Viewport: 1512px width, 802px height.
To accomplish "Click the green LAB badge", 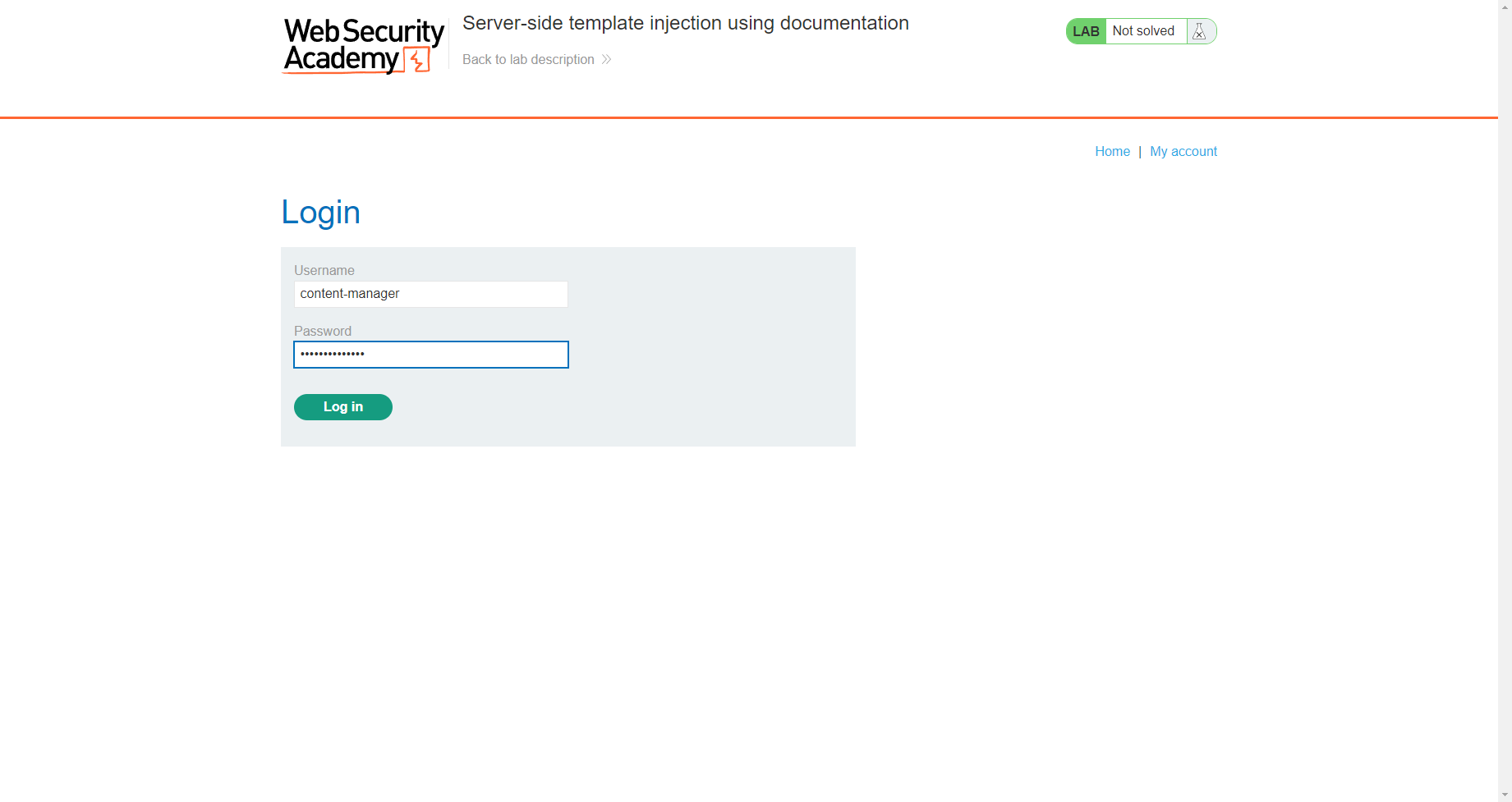I will click(1086, 31).
